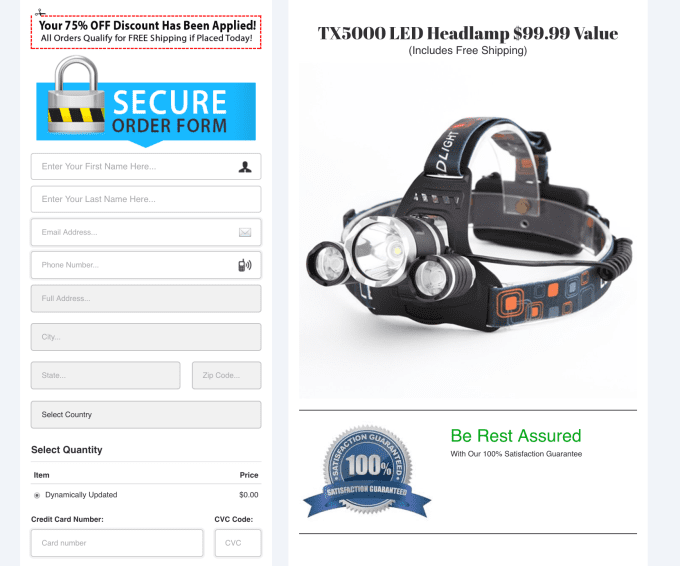680x566 pixels.
Task: Click the Be Rest Assured heading
Action: click(x=516, y=436)
